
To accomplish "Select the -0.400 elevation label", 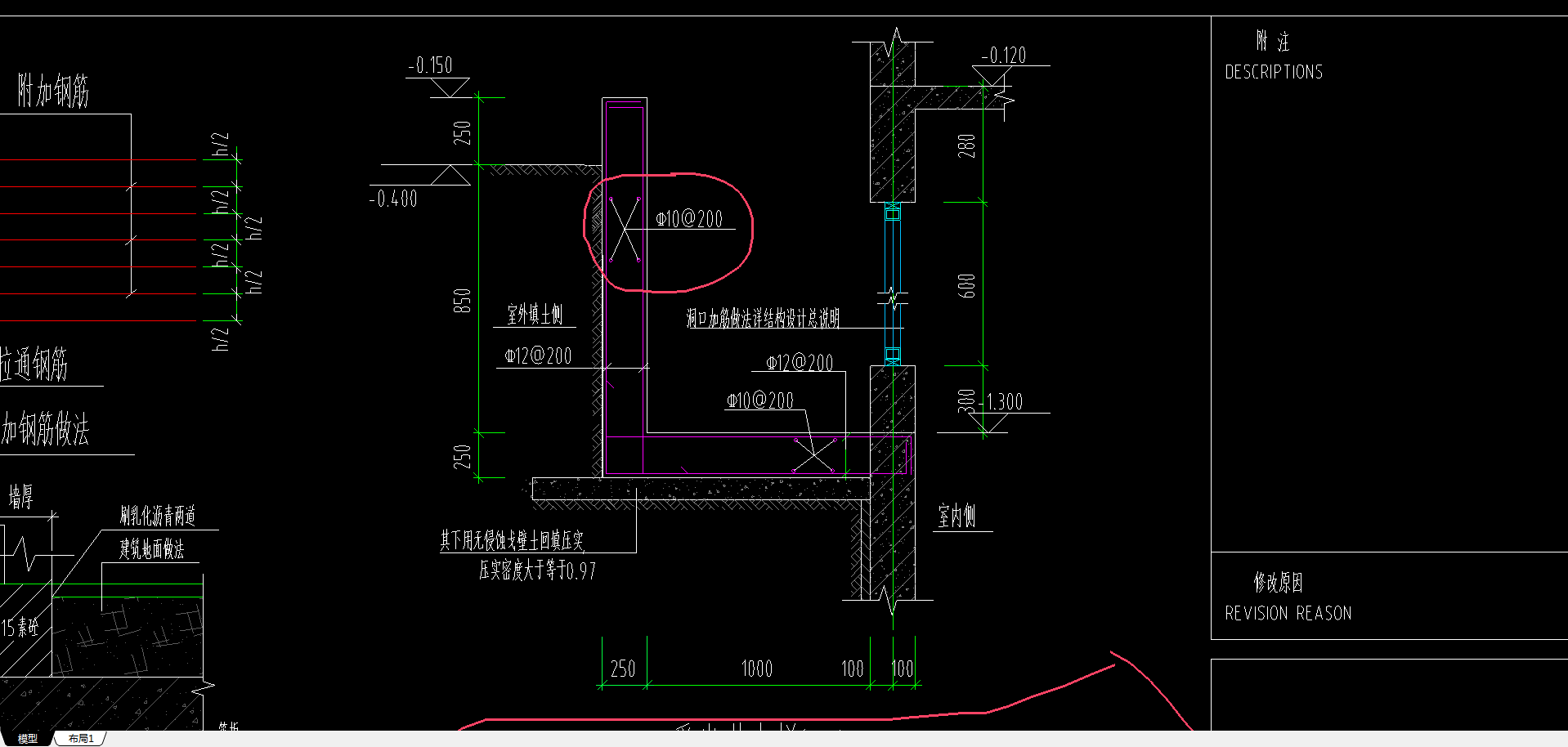I will point(393,199).
